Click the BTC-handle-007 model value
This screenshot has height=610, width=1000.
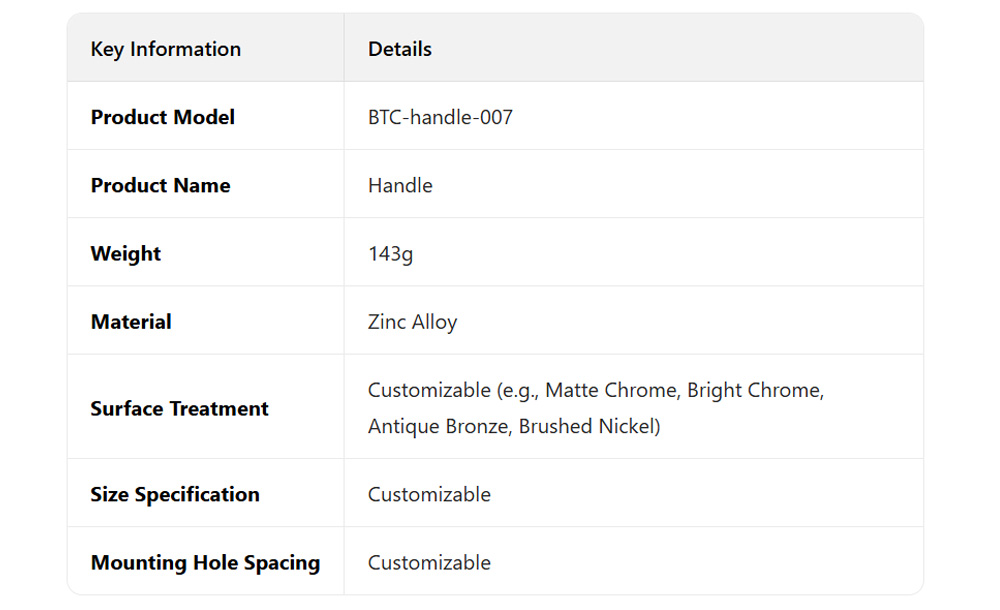(440, 117)
